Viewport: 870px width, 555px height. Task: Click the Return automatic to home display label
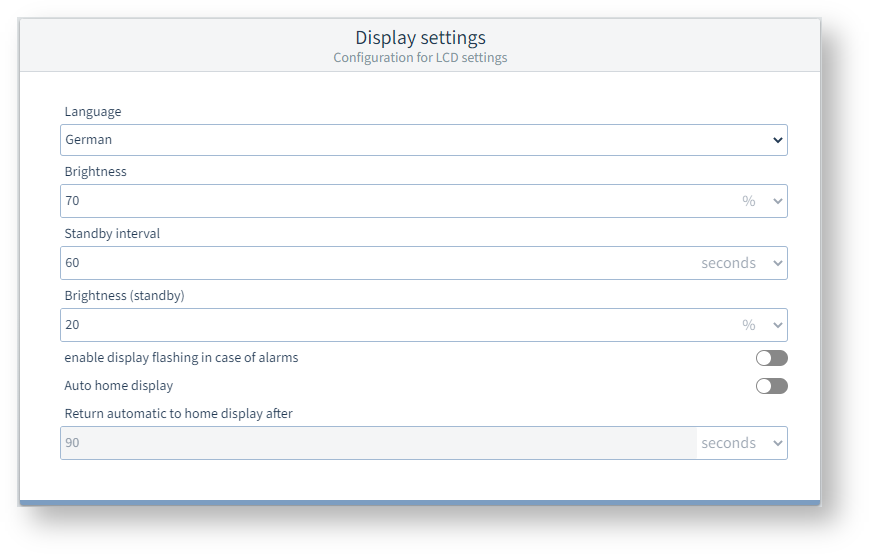click(178, 414)
